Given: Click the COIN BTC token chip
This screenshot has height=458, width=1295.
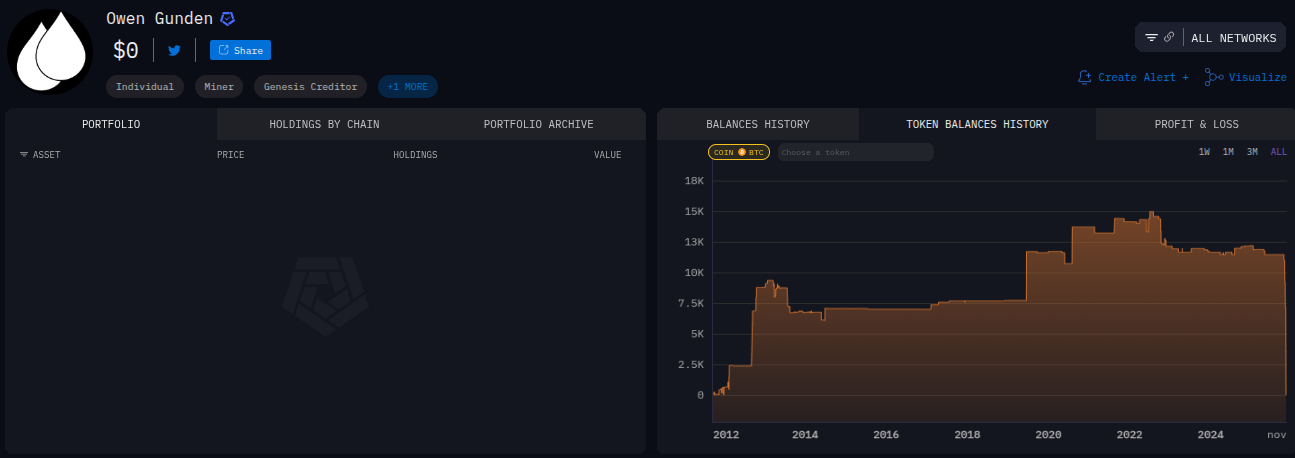Looking at the screenshot, I should [739, 152].
